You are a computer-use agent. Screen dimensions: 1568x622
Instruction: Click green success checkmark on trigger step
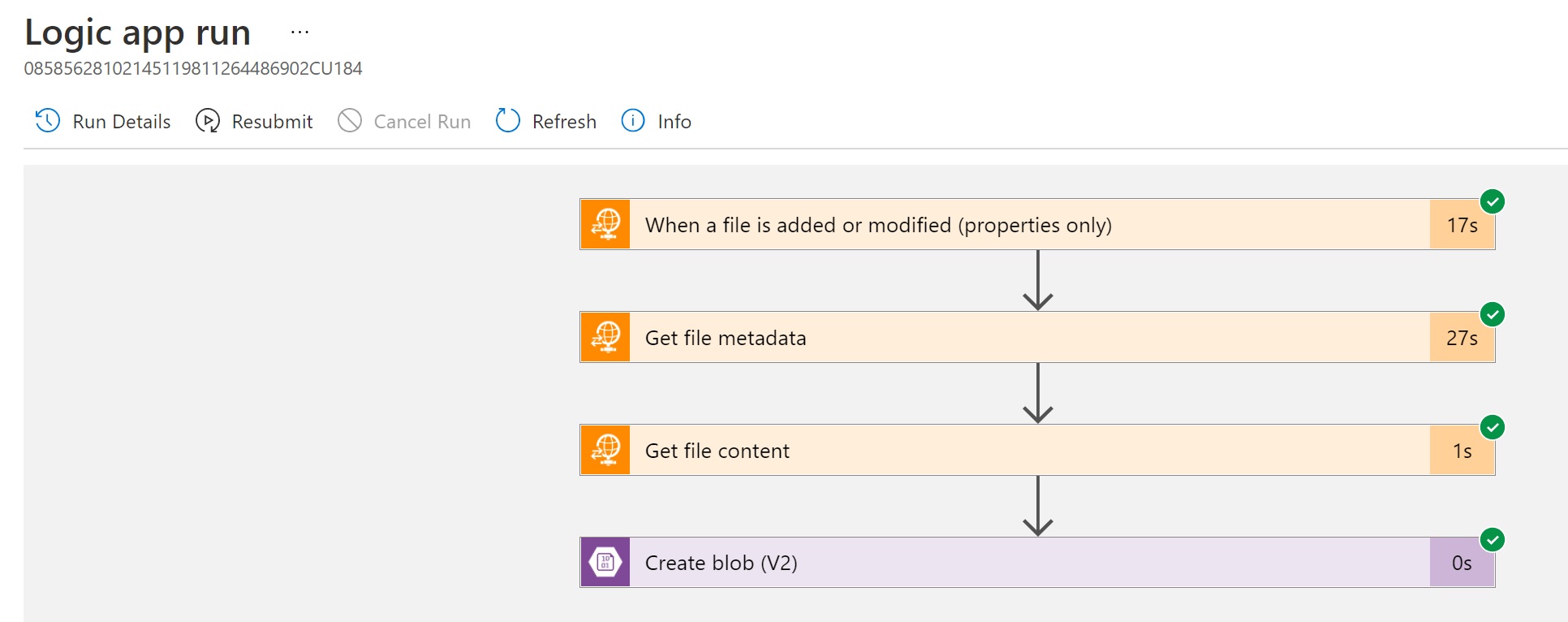click(1492, 201)
